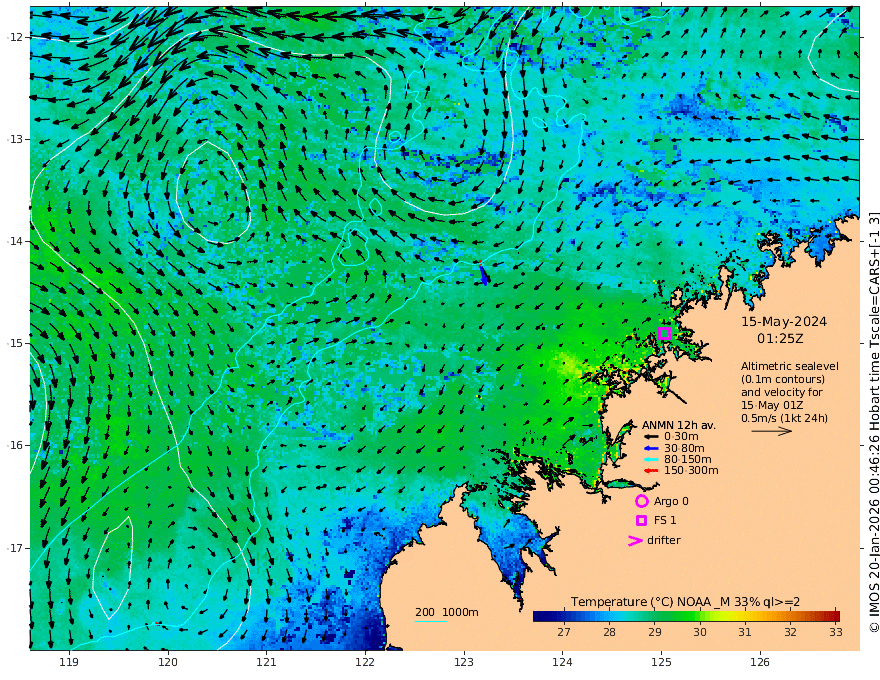Click the '(0.1m contours)' caption line
The image size is (880, 680).
(x=783, y=379)
